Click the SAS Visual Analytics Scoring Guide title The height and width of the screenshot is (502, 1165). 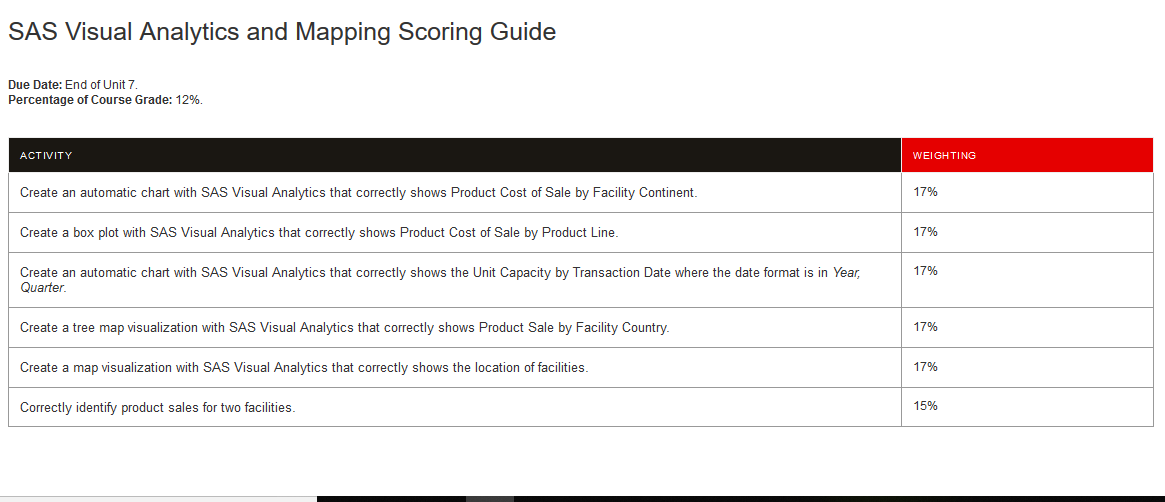click(x=282, y=32)
